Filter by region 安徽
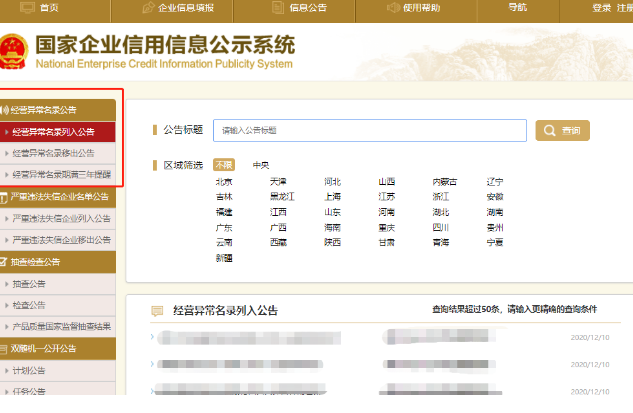 (495, 197)
